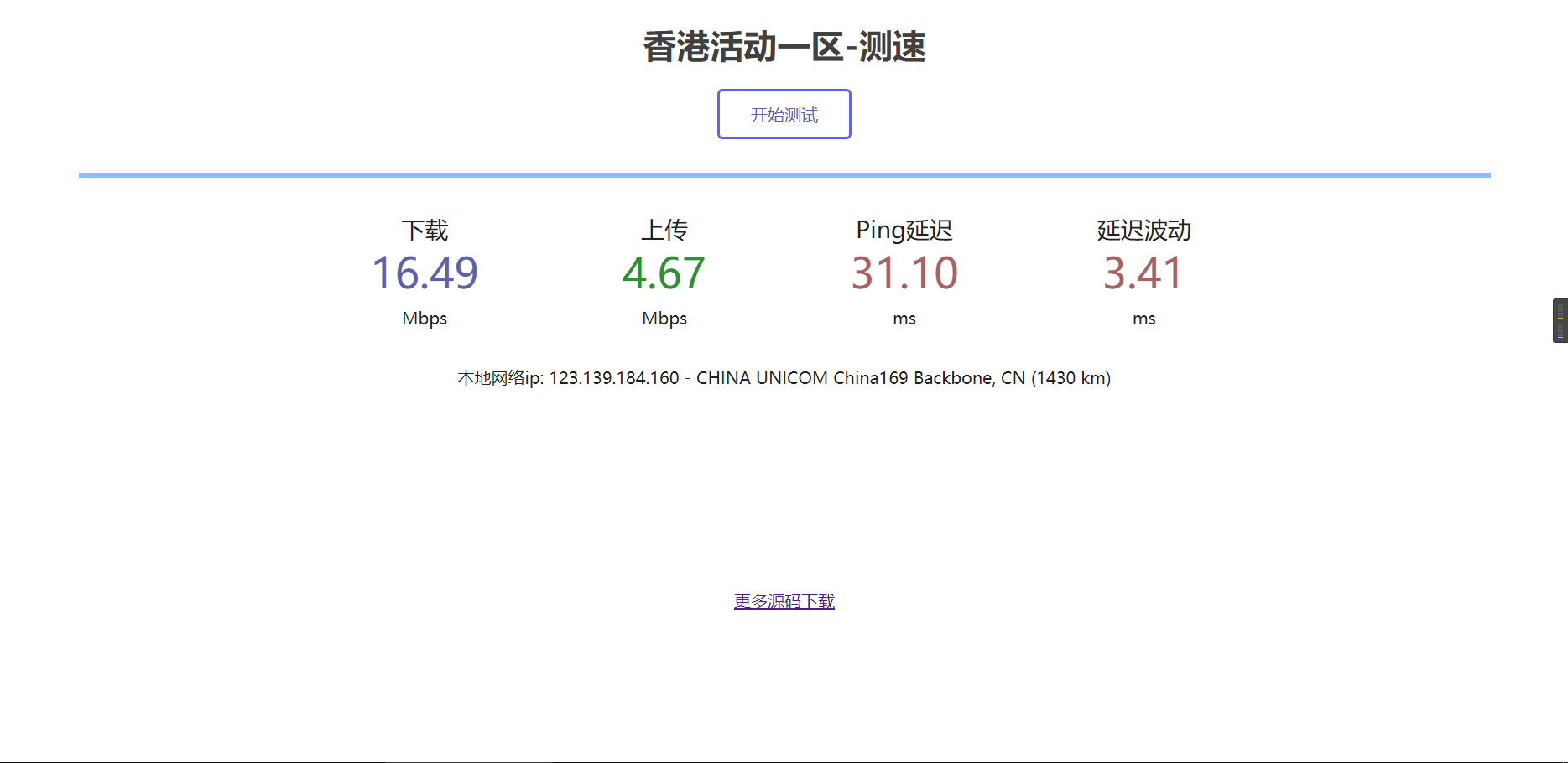The width and height of the screenshot is (1568, 763).
Task: Click the ms unit under 延迟波动
Action: point(1143,319)
